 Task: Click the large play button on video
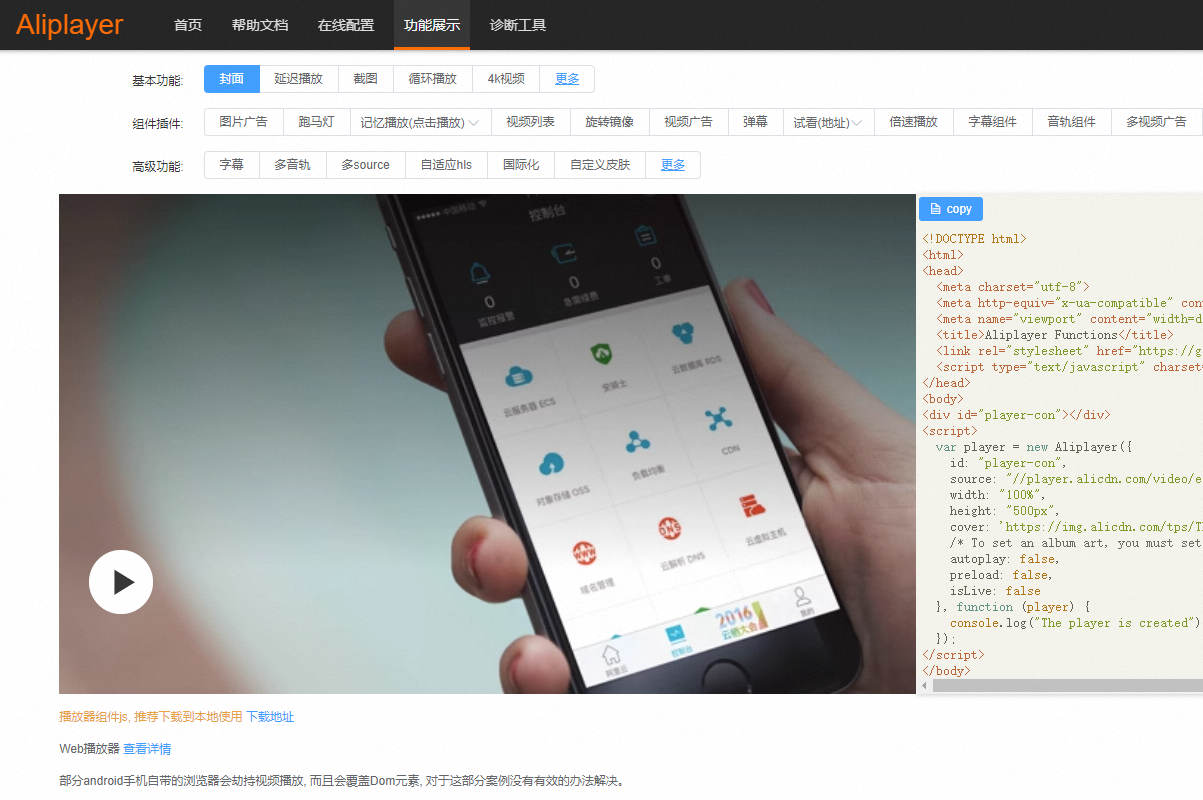pyautogui.click(x=121, y=582)
